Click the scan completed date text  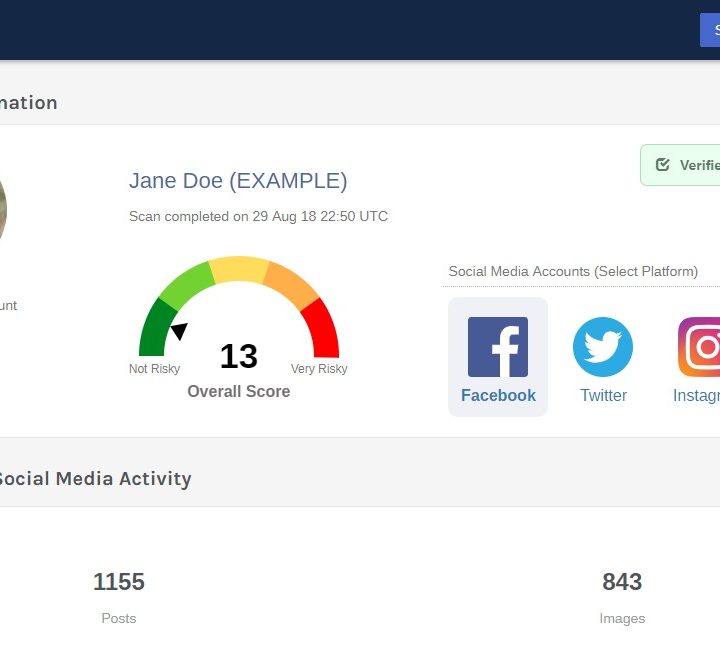coord(259,216)
